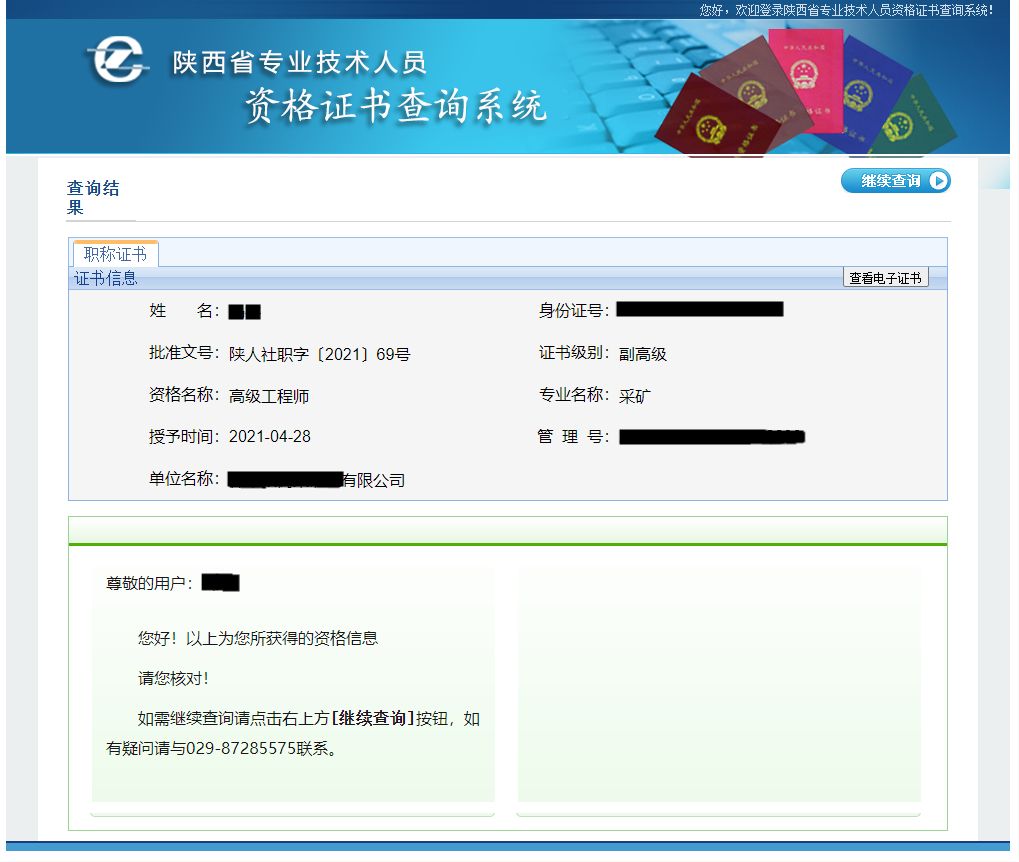Image resolution: width=1019 pixels, height=862 pixels.
Task: Click the 资格名称 label
Action: pyautogui.click(x=184, y=395)
